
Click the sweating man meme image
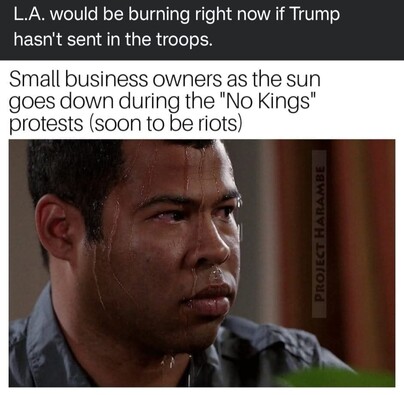(x=202, y=263)
